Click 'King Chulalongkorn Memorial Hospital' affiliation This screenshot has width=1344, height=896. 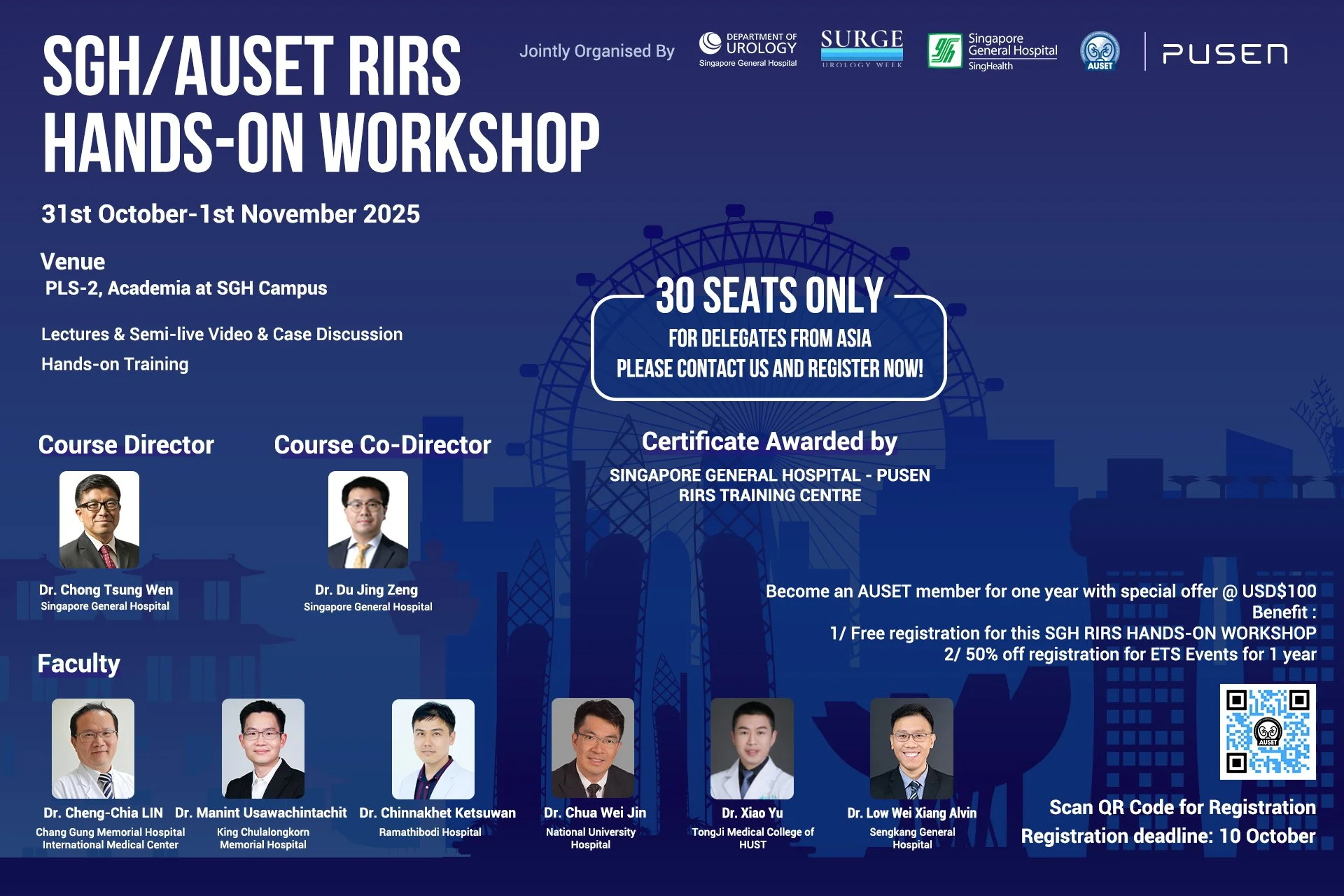(x=263, y=839)
